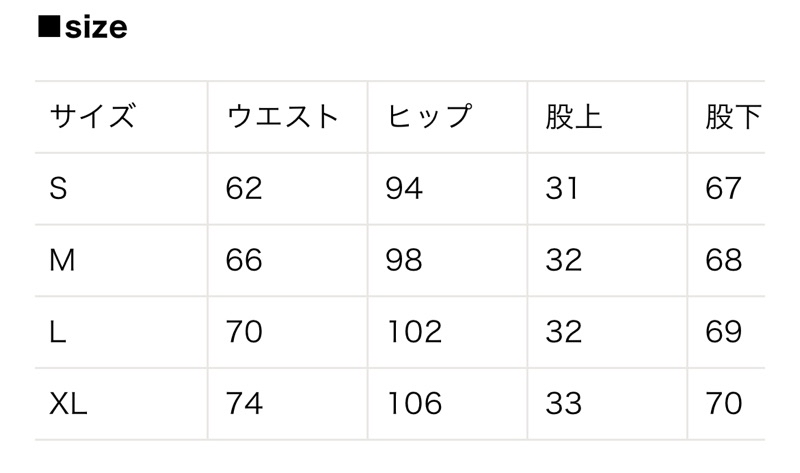Screen dimensions: 800x473
Task: Click the サイズ column header
Action: [x=93, y=116]
